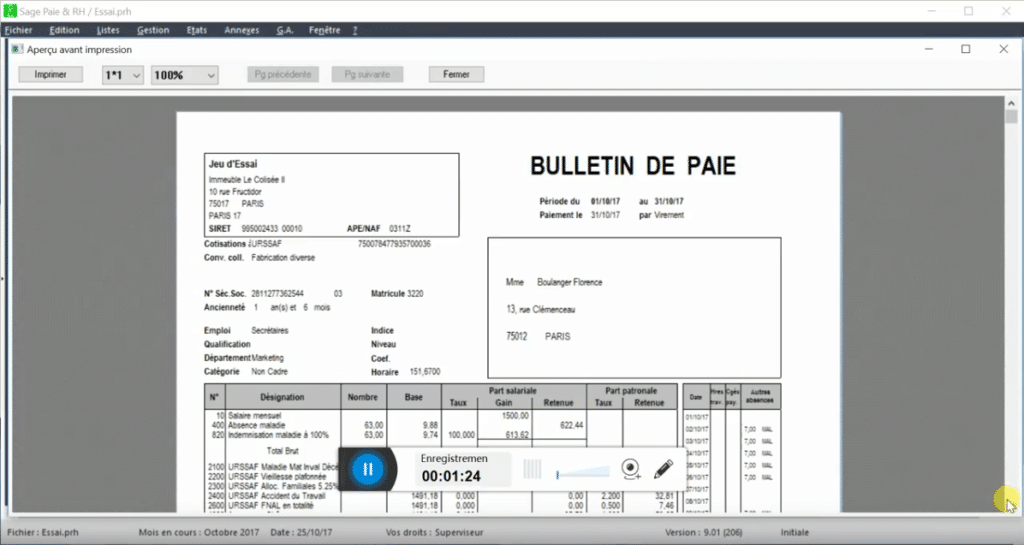Open the Fenêtre menu
Viewport: 1024px width, 545px height.
[325, 30]
